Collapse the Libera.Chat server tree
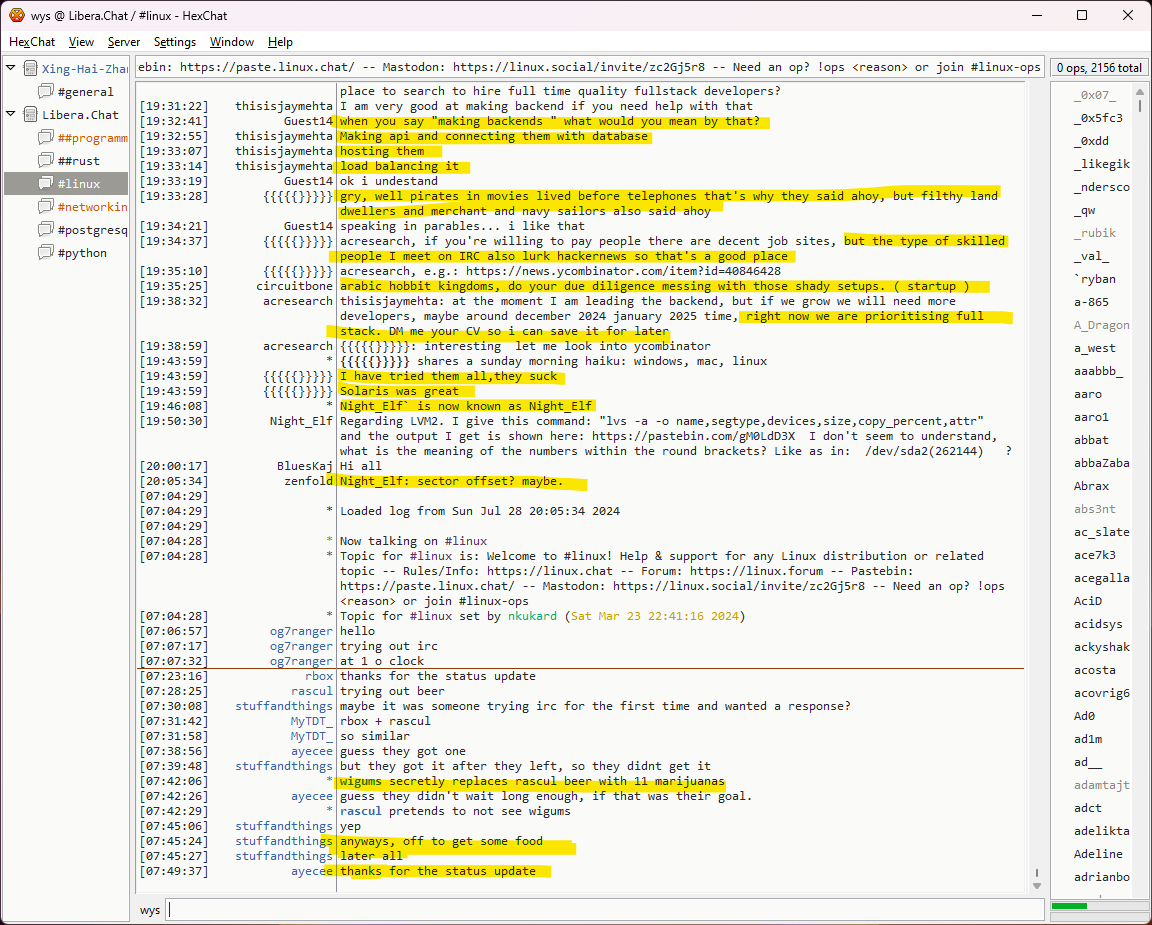The height and width of the screenshot is (925, 1152). click(x=11, y=115)
